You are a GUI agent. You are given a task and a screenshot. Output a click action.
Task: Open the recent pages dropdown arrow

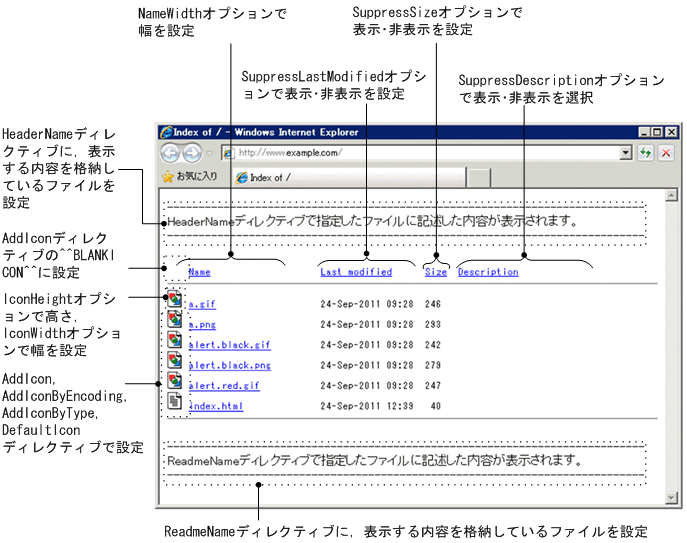pyautogui.click(x=209, y=153)
